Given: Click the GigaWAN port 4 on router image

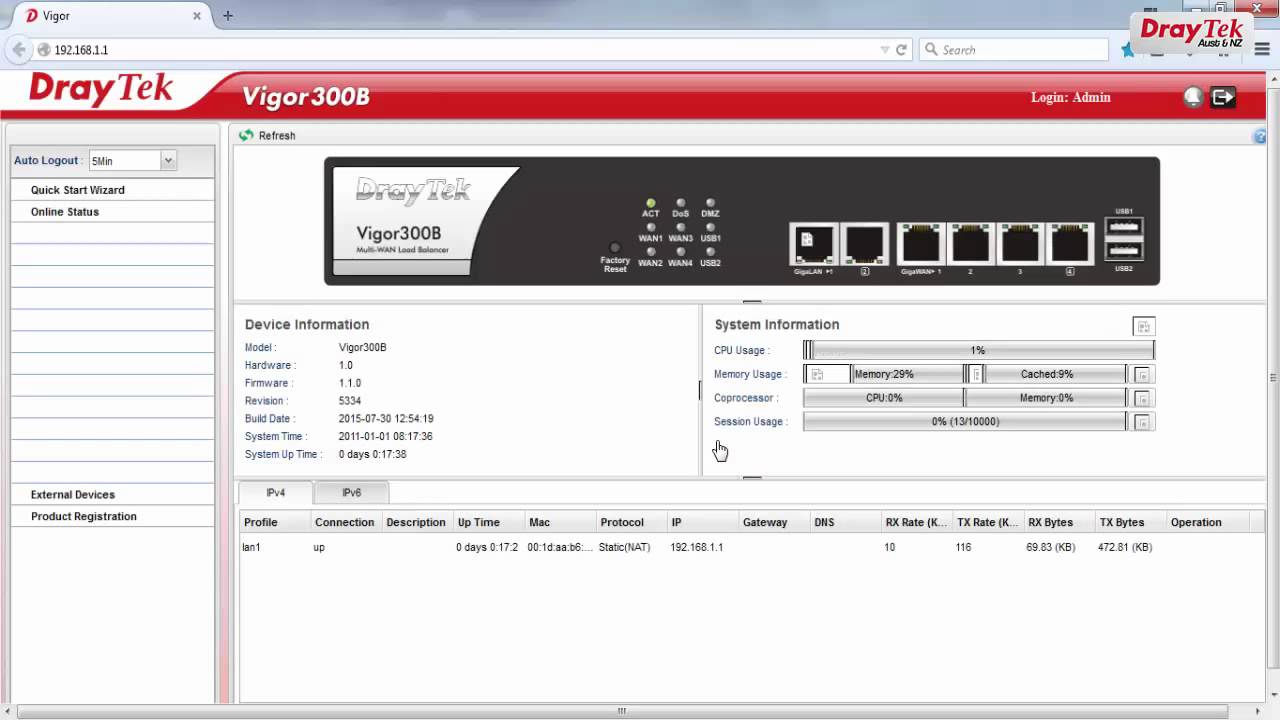Looking at the screenshot, I should pos(1070,243).
